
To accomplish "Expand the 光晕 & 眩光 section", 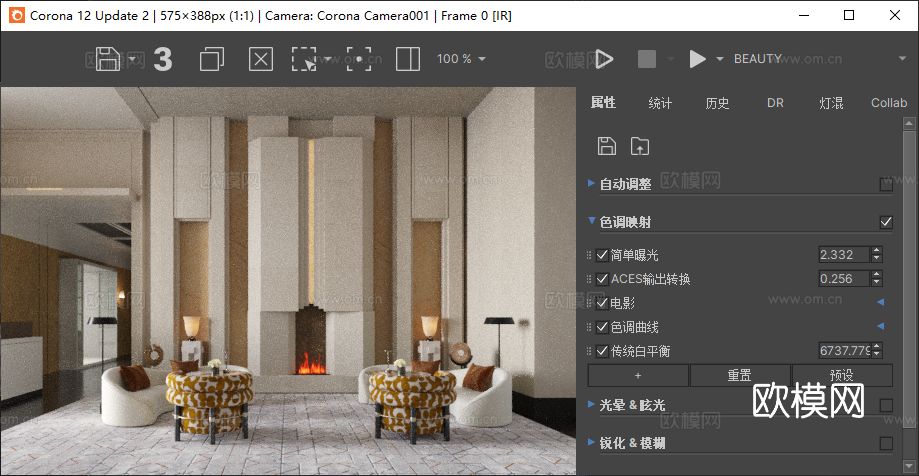I will pos(591,404).
